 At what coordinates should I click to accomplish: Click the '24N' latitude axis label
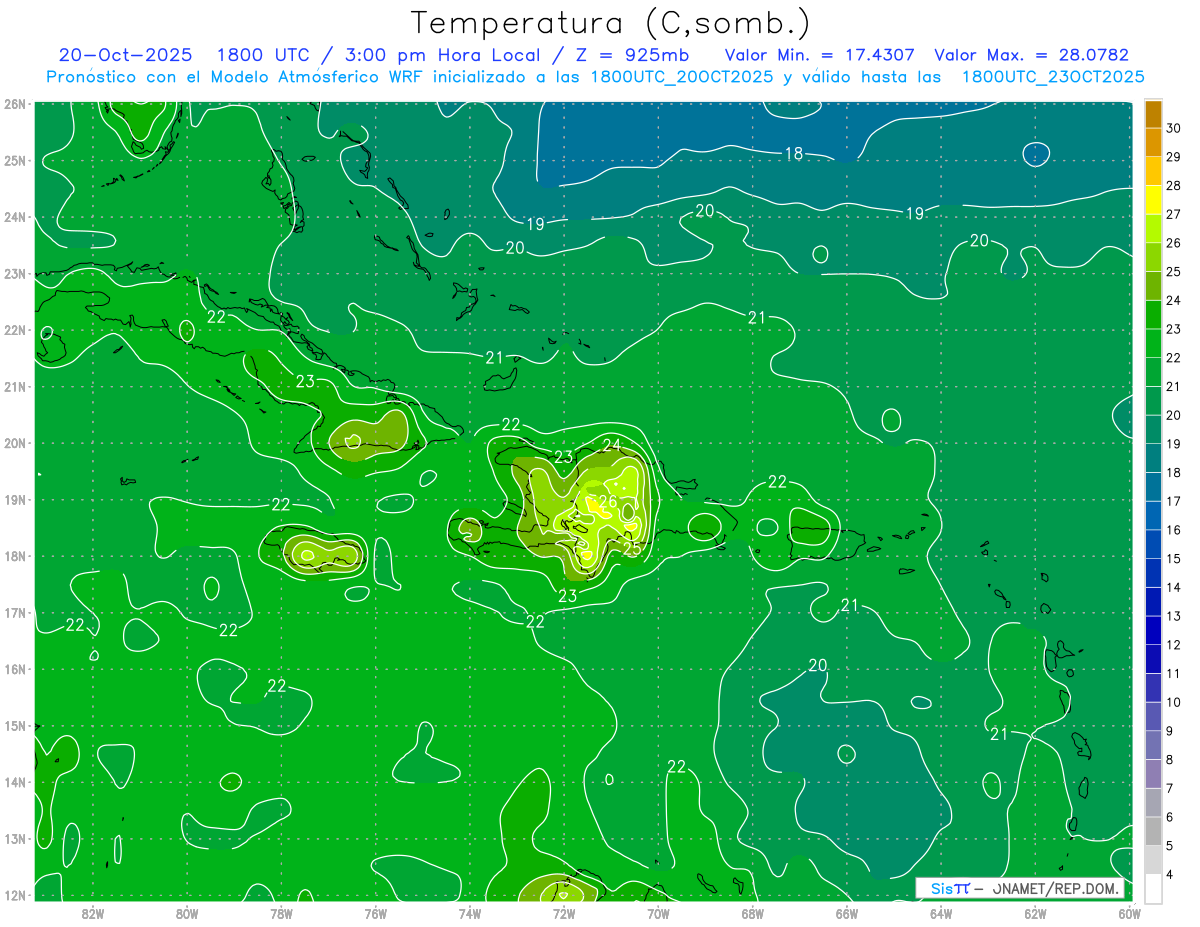click(x=15, y=217)
